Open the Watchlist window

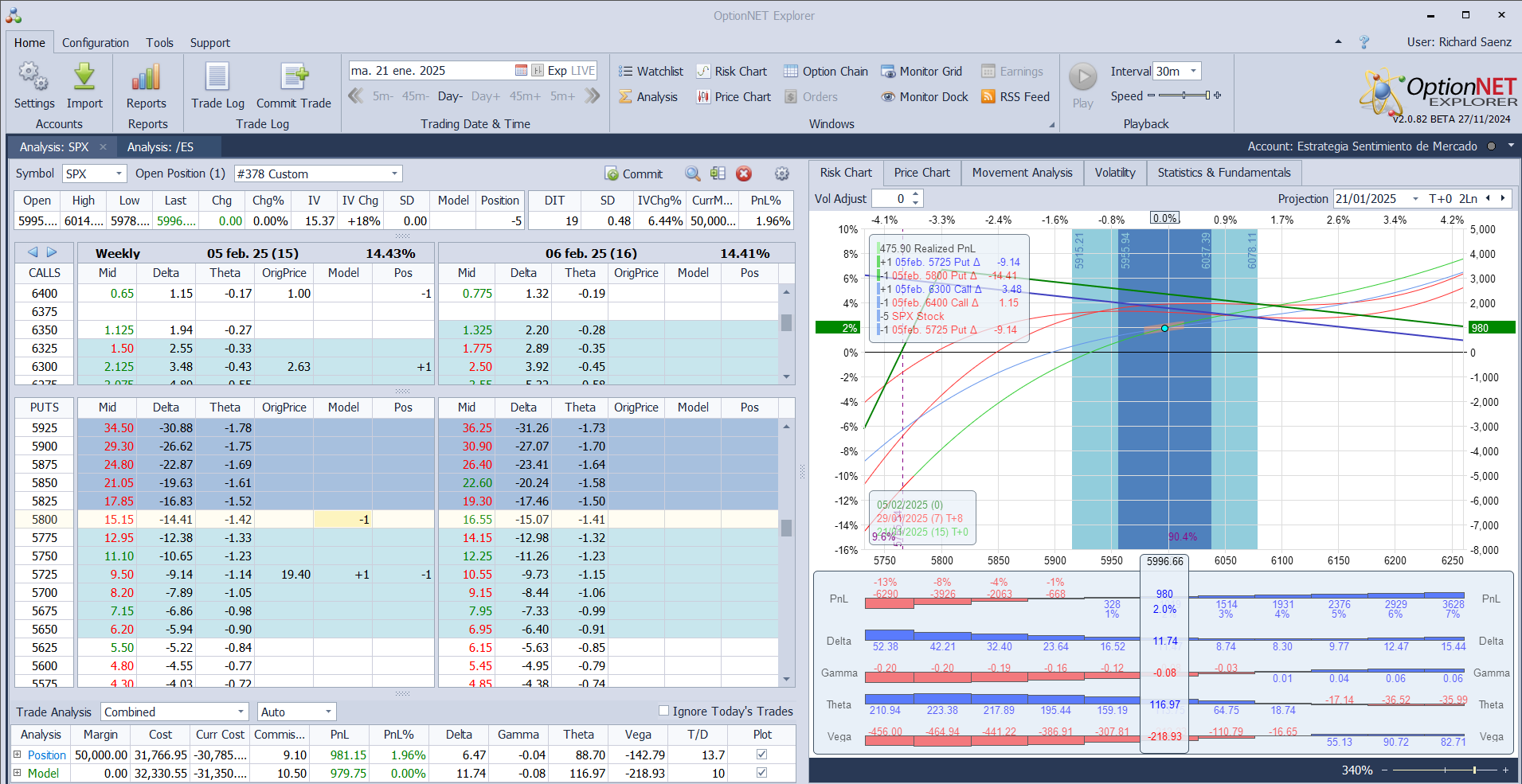651,72
